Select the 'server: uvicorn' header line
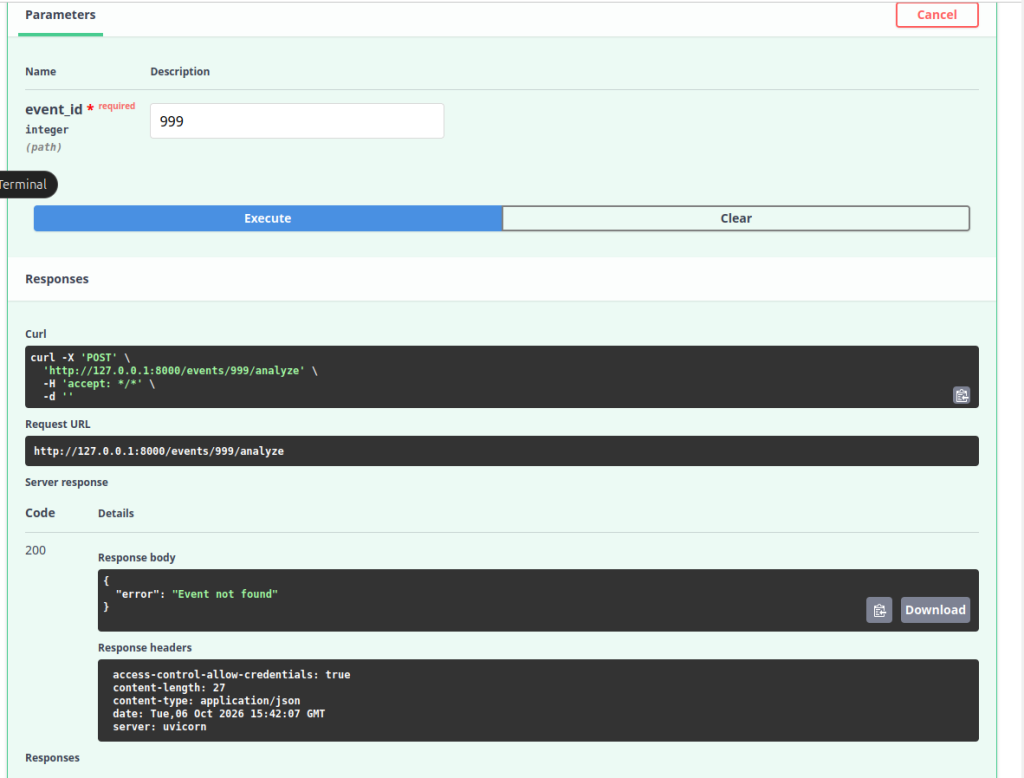This screenshot has width=1024, height=778. coord(159,726)
